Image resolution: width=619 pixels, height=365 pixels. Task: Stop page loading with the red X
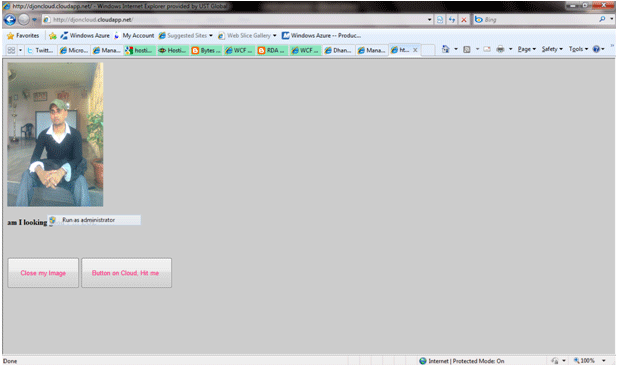tap(464, 19)
